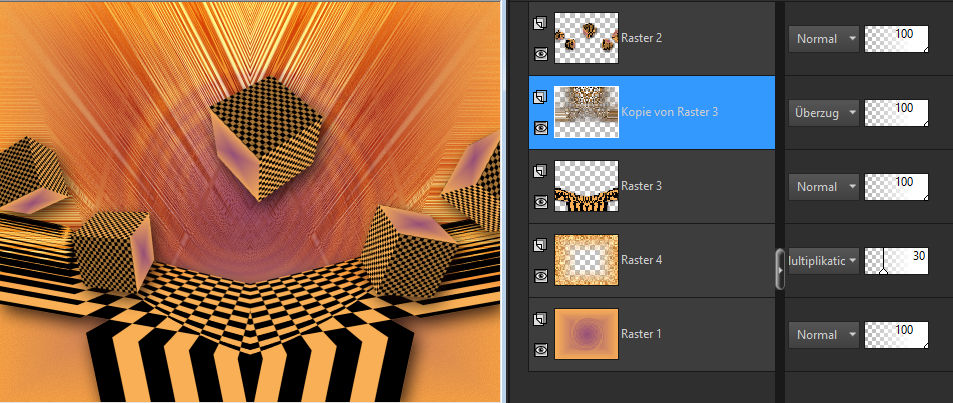Click the raster layer type icon for Raster 1
953x403 pixels.
coord(541,319)
